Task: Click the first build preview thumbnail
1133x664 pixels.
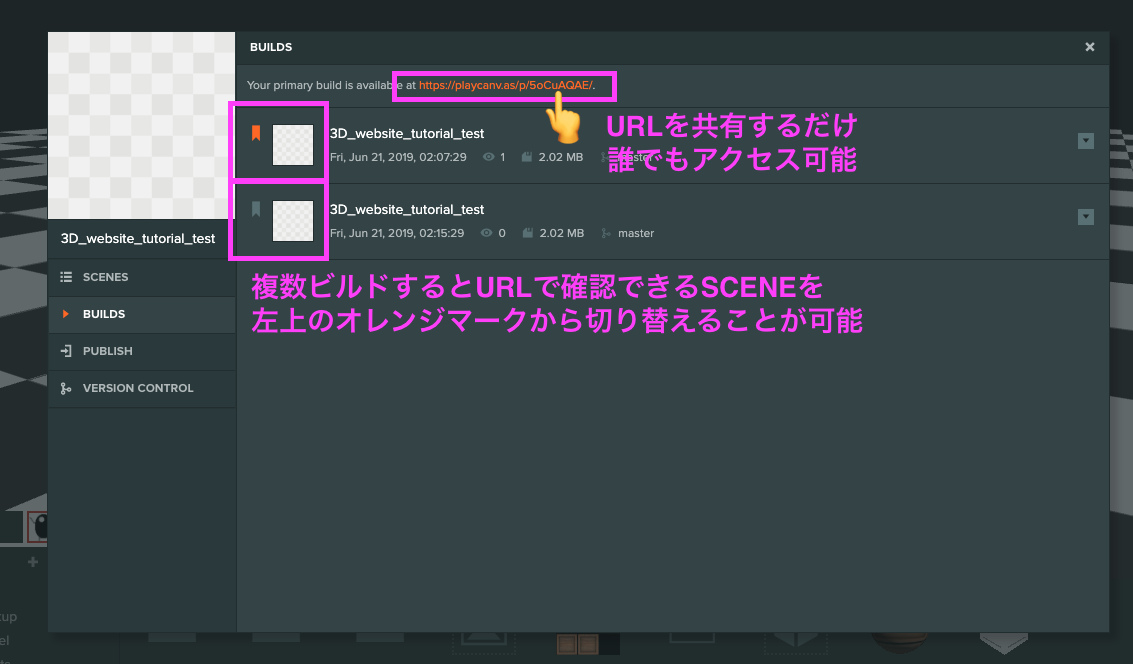Action: point(292,144)
